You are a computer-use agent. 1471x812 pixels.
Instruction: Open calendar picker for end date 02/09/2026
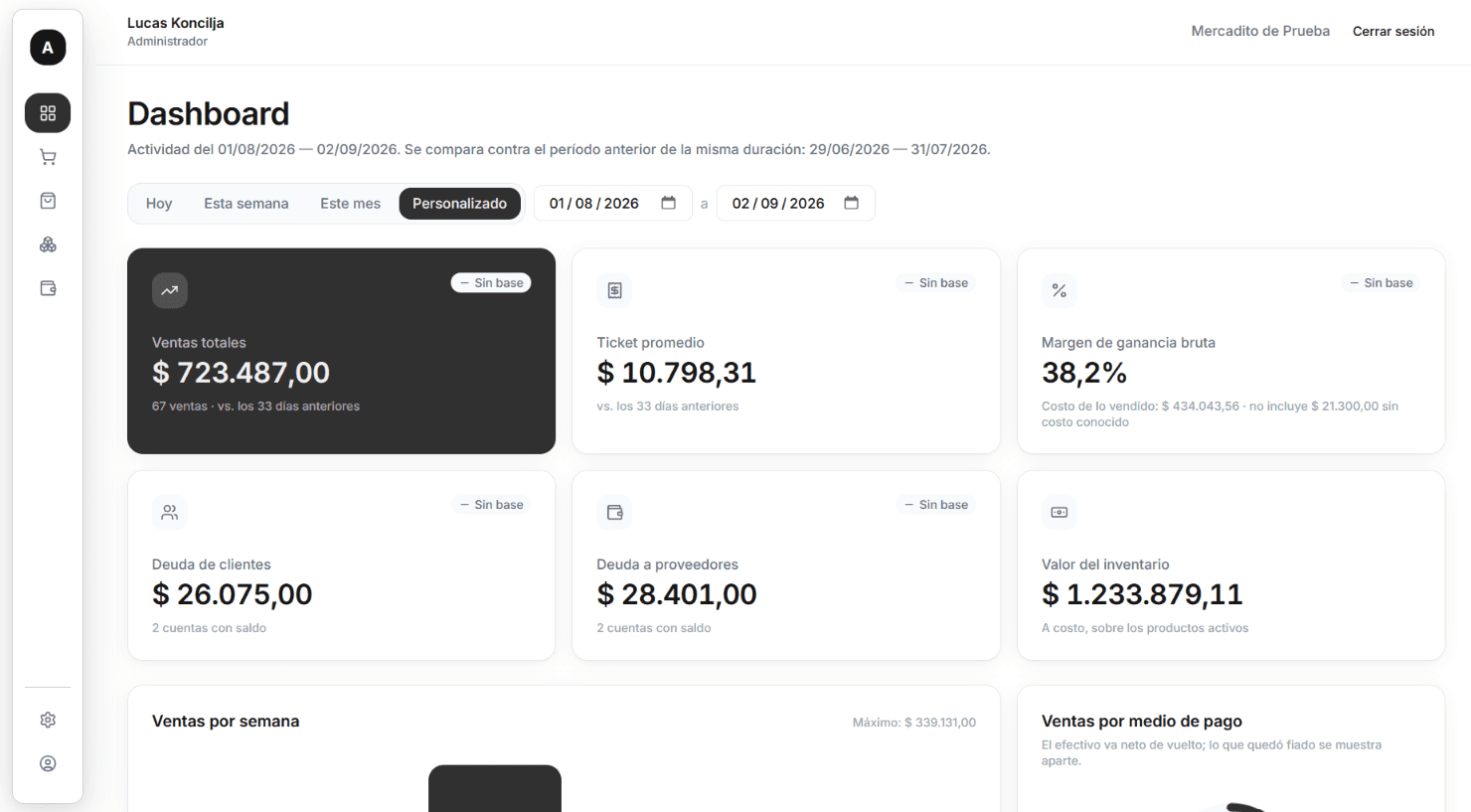852,203
